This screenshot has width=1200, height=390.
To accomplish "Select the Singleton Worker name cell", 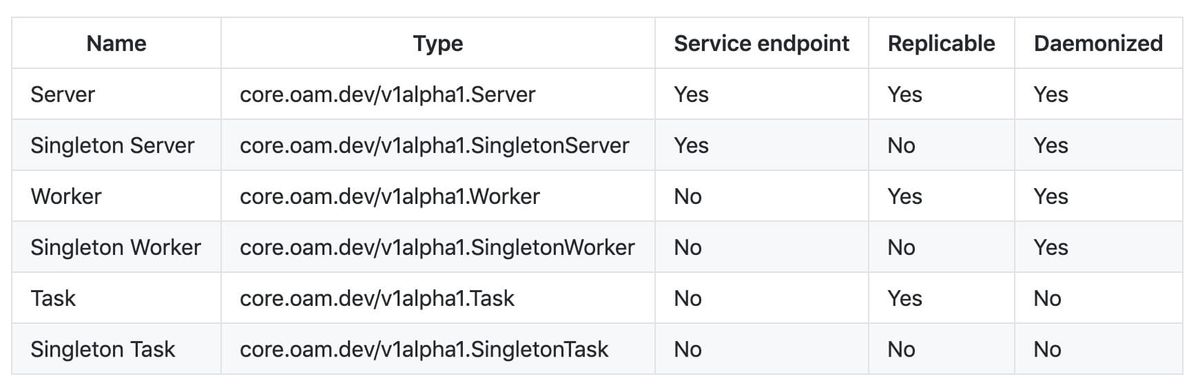I will click(x=116, y=248).
